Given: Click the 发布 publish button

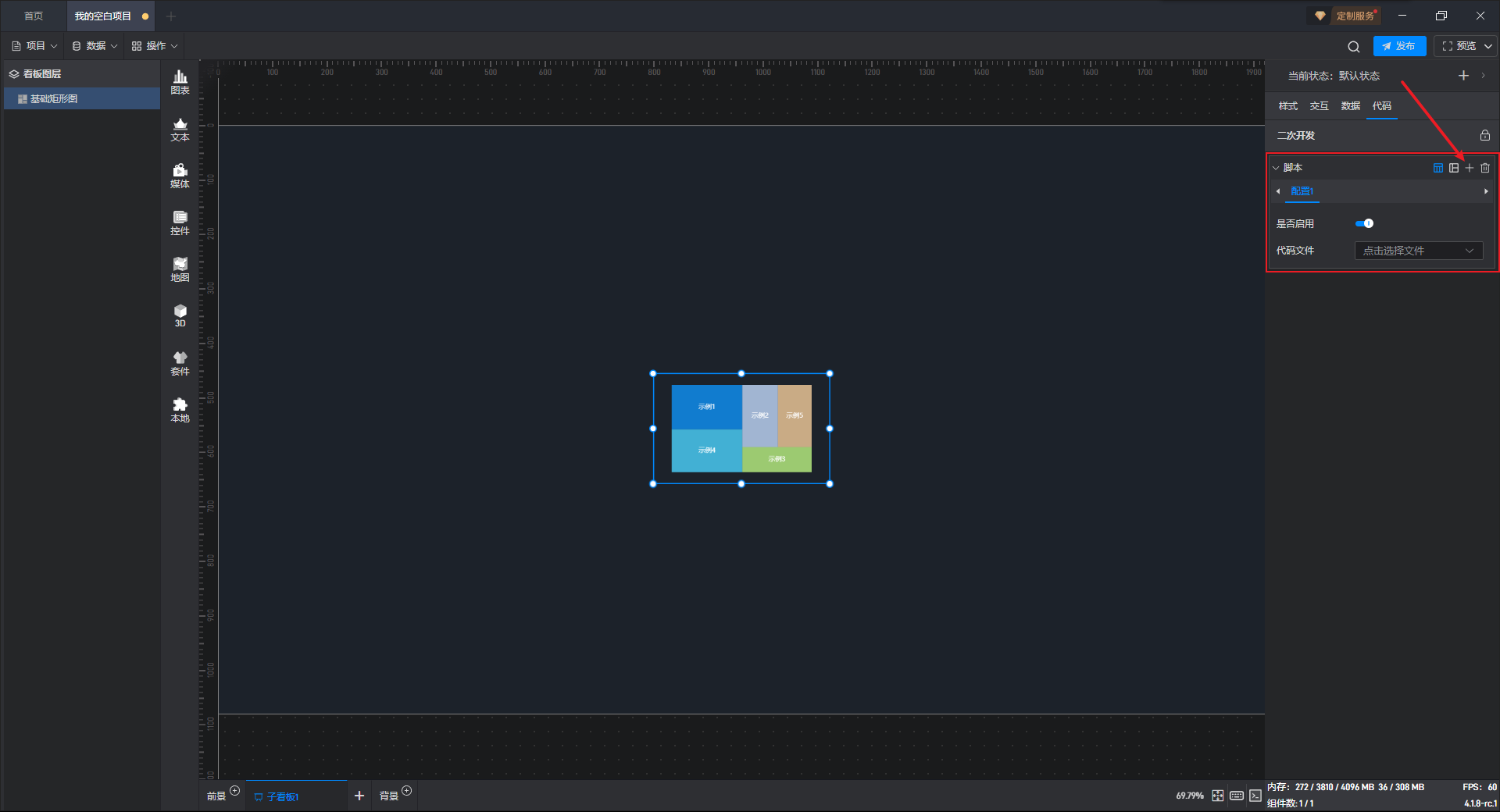Looking at the screenshot, I should (x=1399, y=46).
